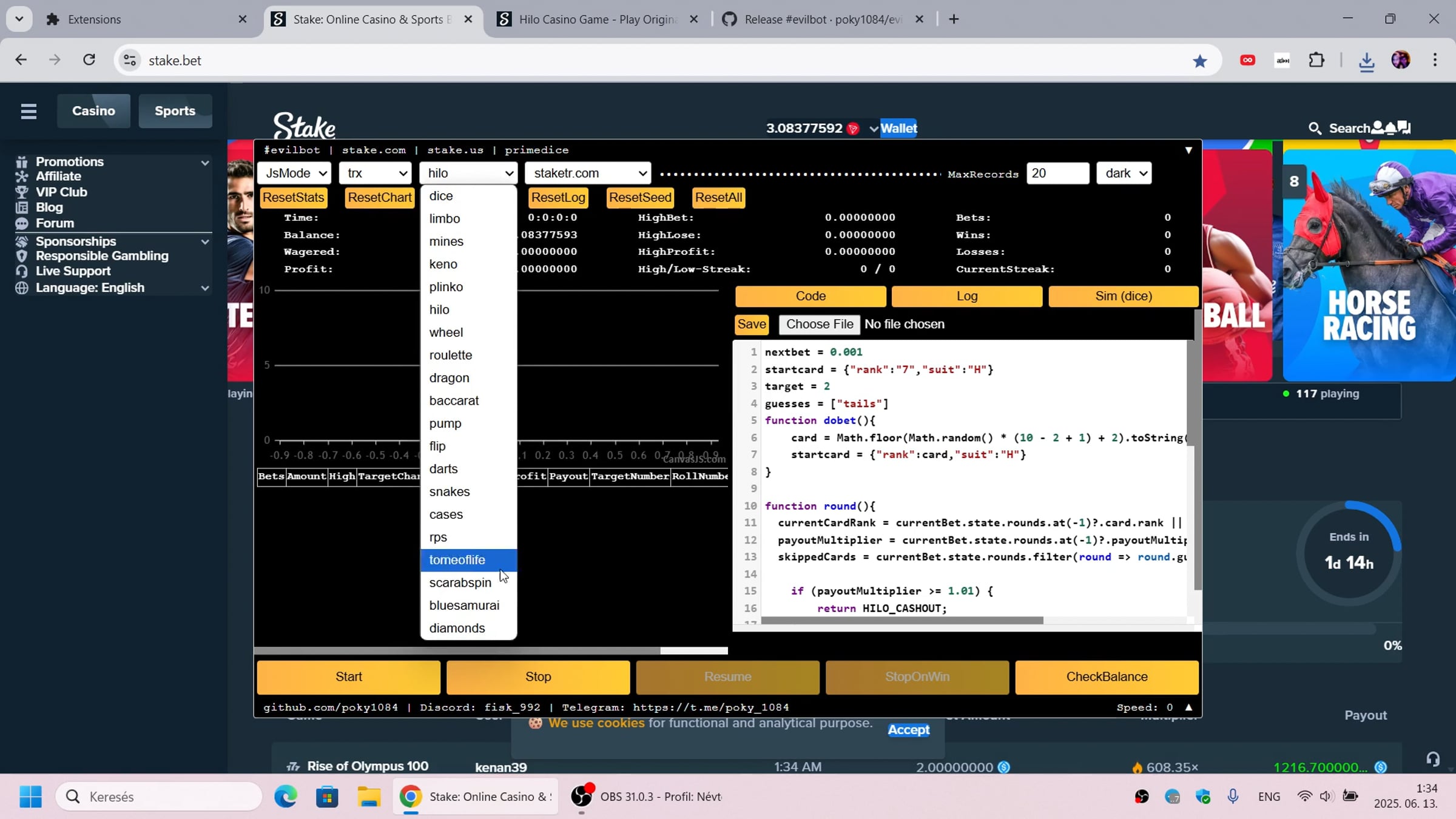Open the dark theme dropdown
This screenshot has height=819, width=1456.
coord(1124,174)
